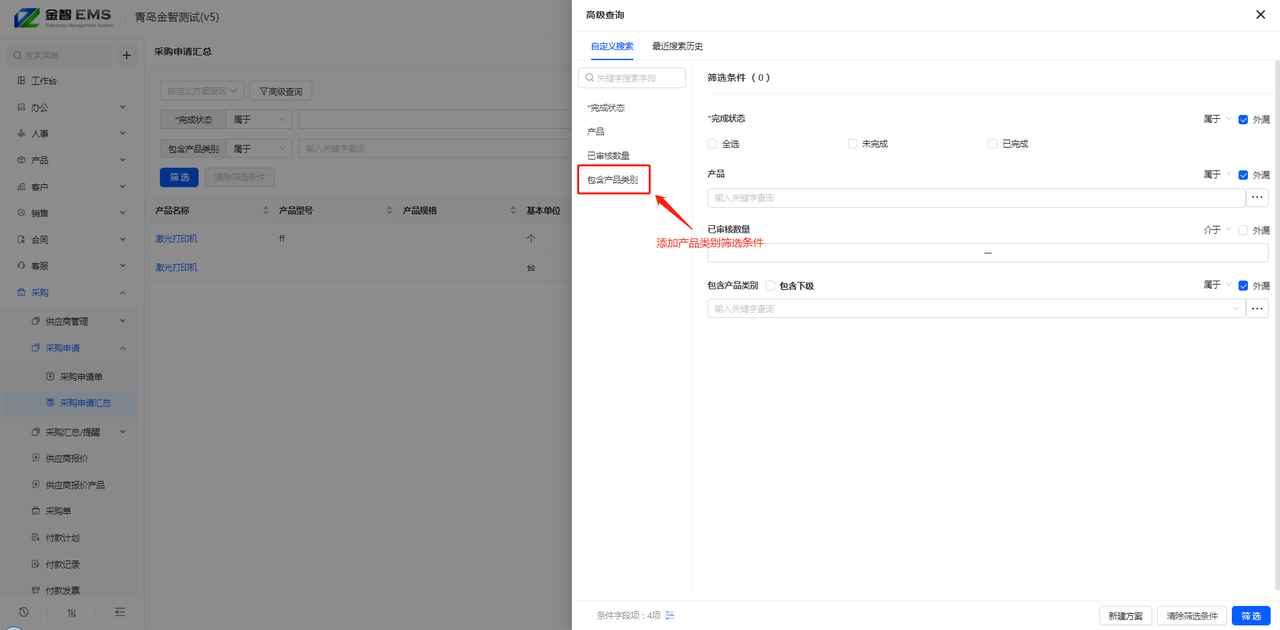Viewport: 1280px width, 630px height.
Task: Click the 清除筛选条件 button in the drawer footer
Action: 1191,616
